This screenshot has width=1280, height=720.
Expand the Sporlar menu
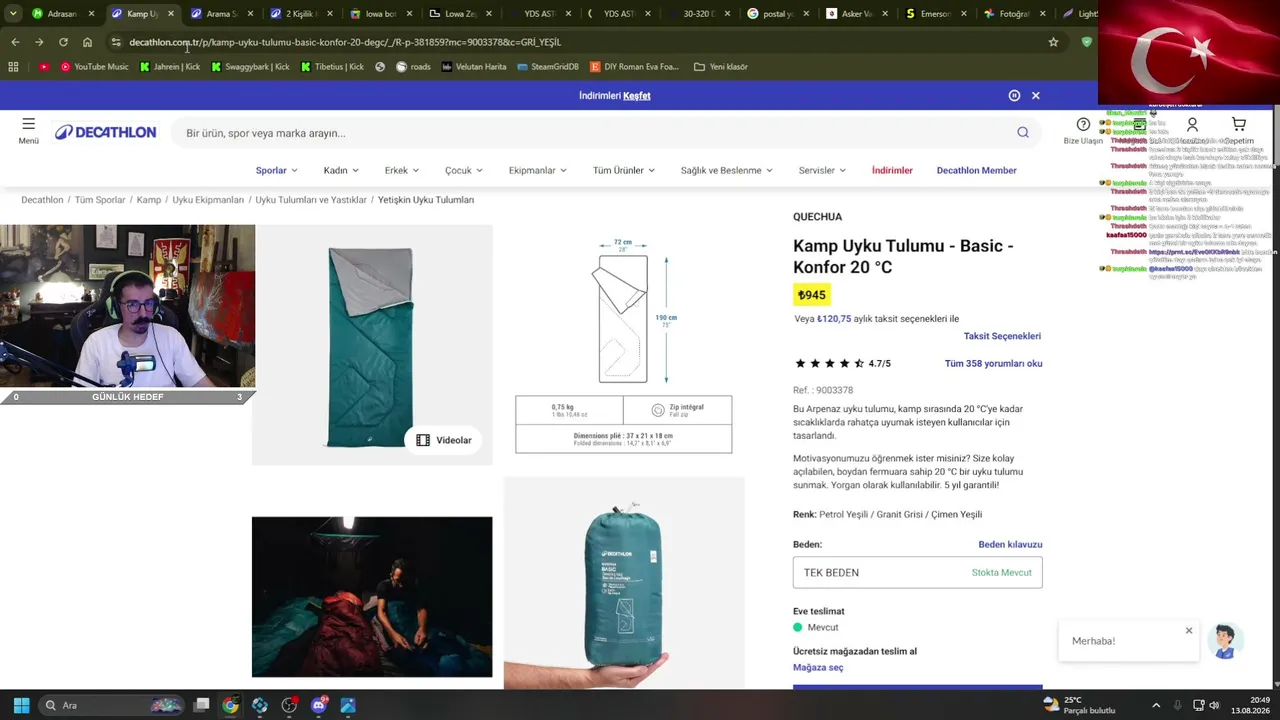point(277,170)
